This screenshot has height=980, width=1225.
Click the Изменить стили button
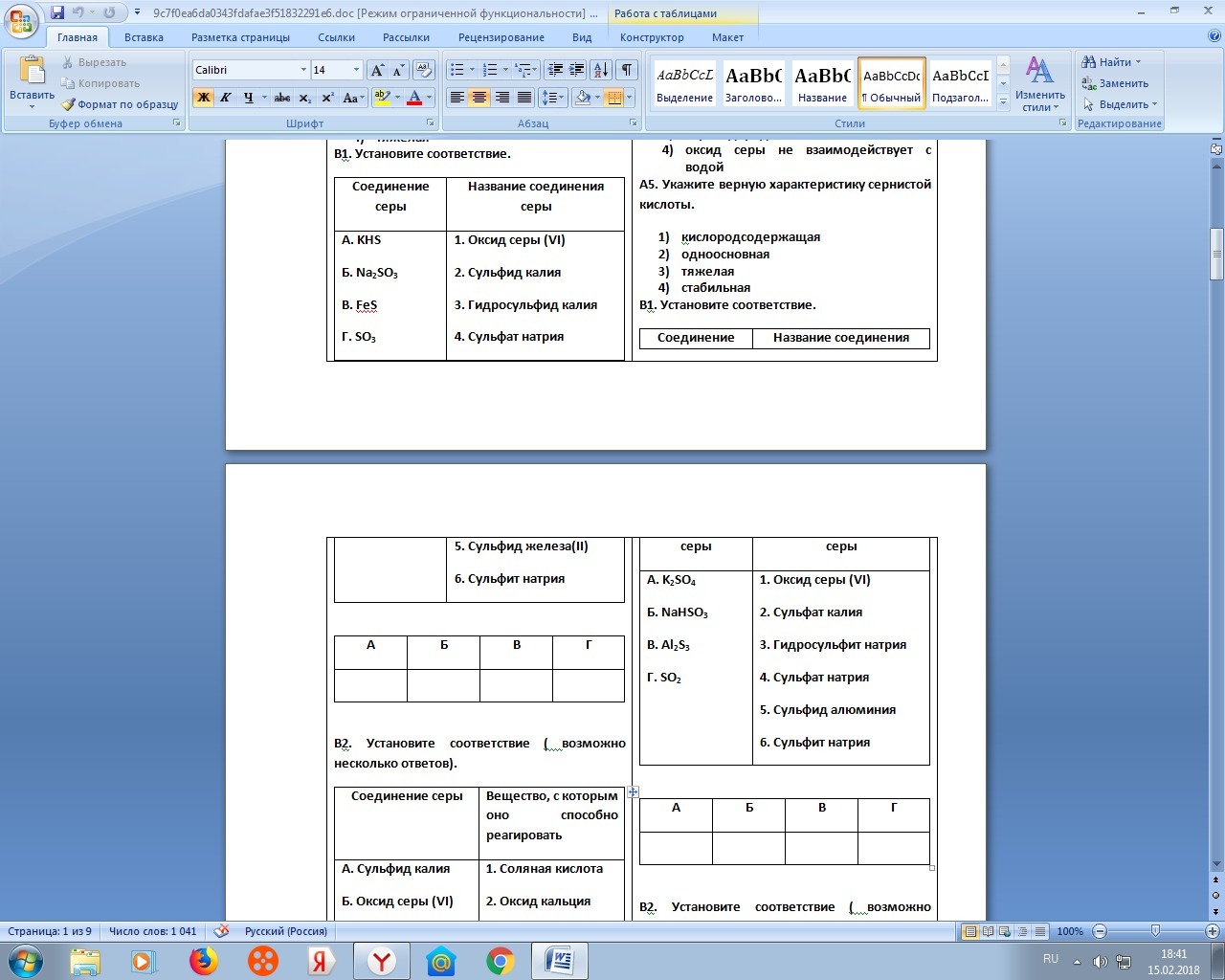[x=1039, y=84]
